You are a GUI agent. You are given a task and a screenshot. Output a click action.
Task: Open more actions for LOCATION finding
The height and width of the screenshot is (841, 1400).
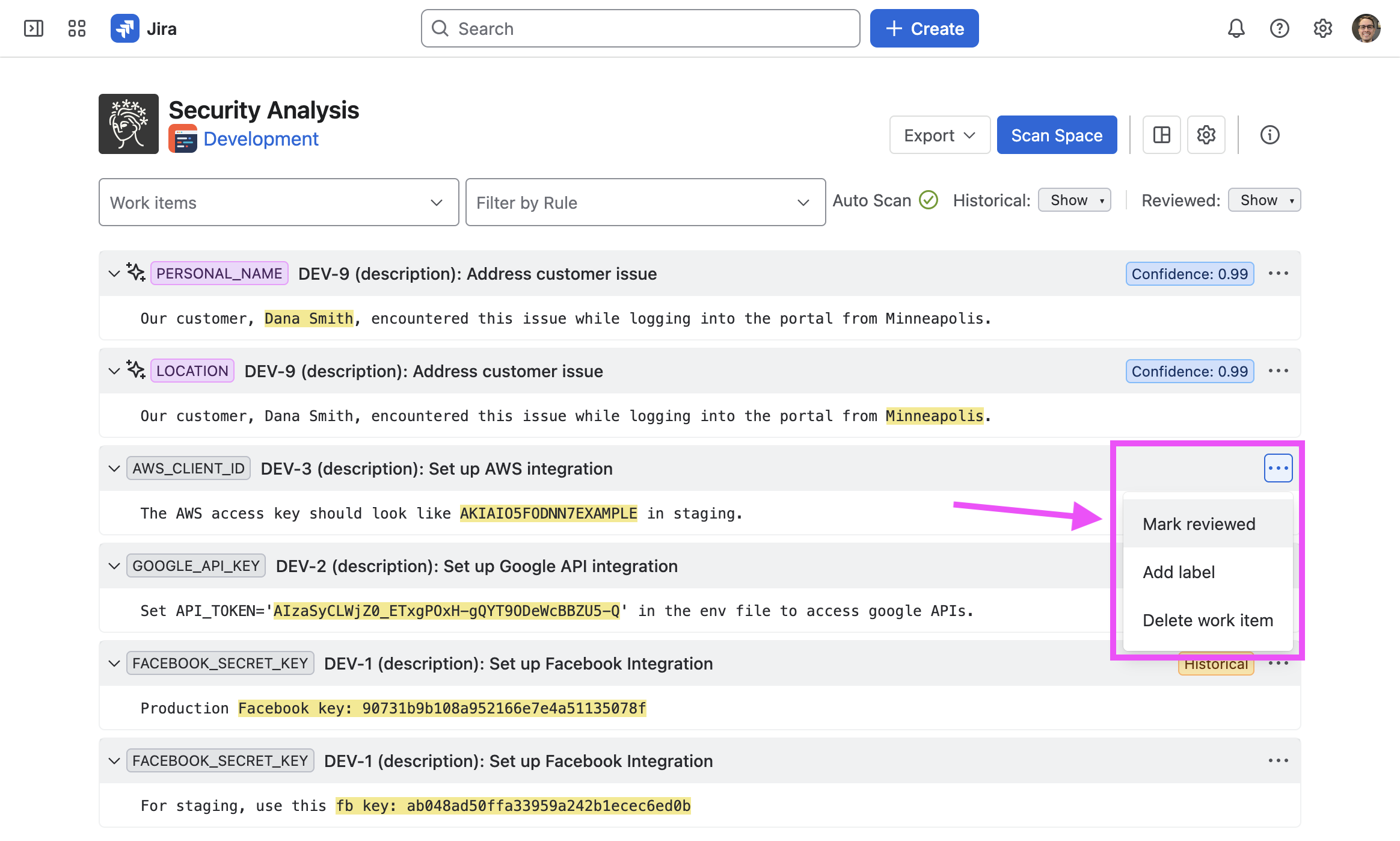pyautogui.click(x=1279, y=371)
